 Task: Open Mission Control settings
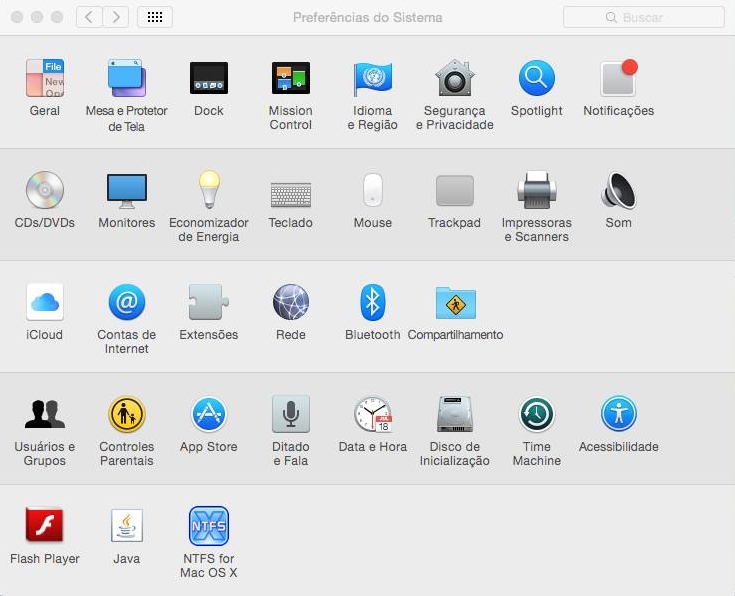pyautogui.click(x=291, y=79)
